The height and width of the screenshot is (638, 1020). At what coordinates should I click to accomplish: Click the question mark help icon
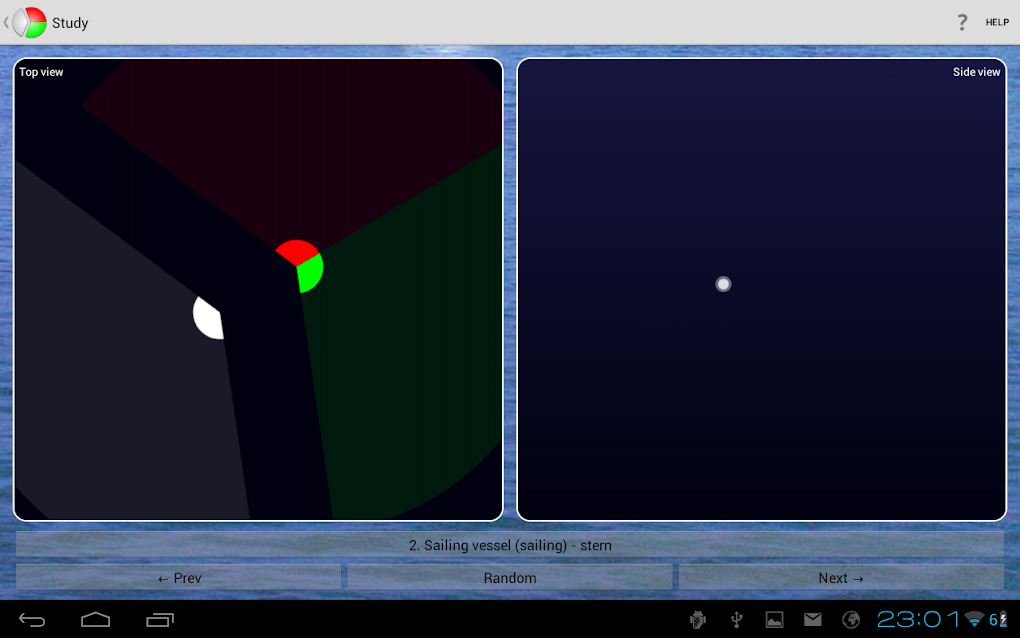pyautogui.click(x=961, y=22)
